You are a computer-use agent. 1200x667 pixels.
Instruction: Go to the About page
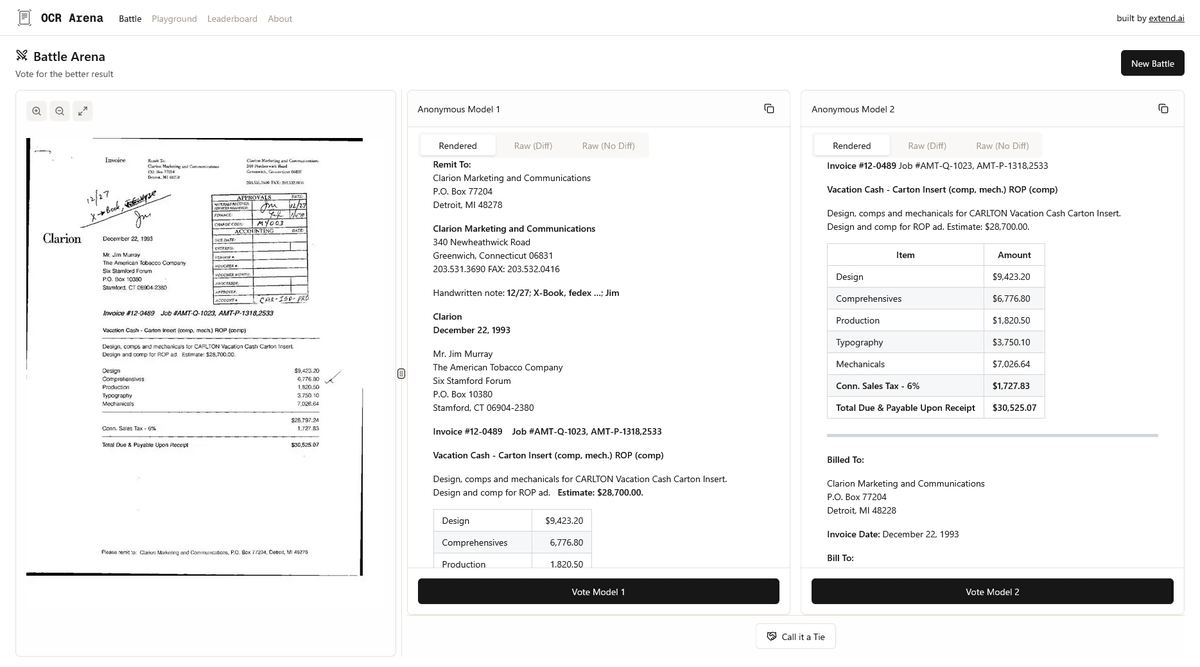pyautogui.click(x=280, y=19)
